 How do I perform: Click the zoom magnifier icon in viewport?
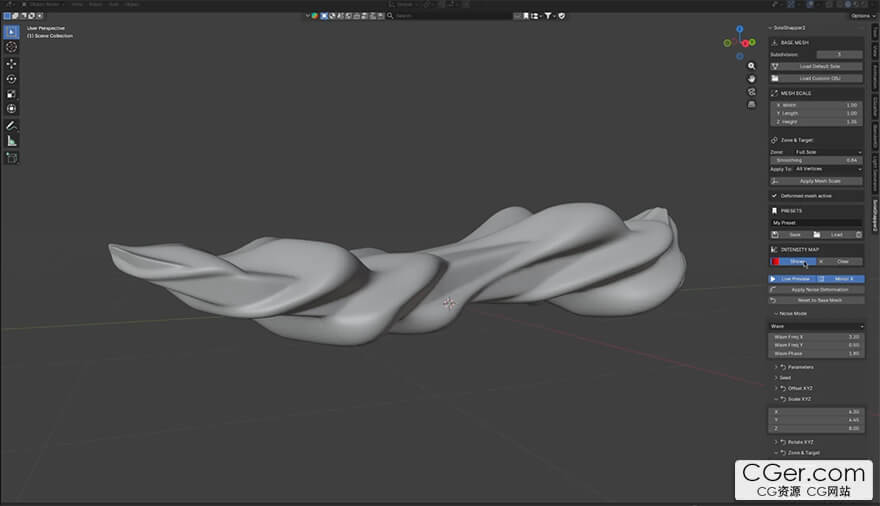point(751,65)
